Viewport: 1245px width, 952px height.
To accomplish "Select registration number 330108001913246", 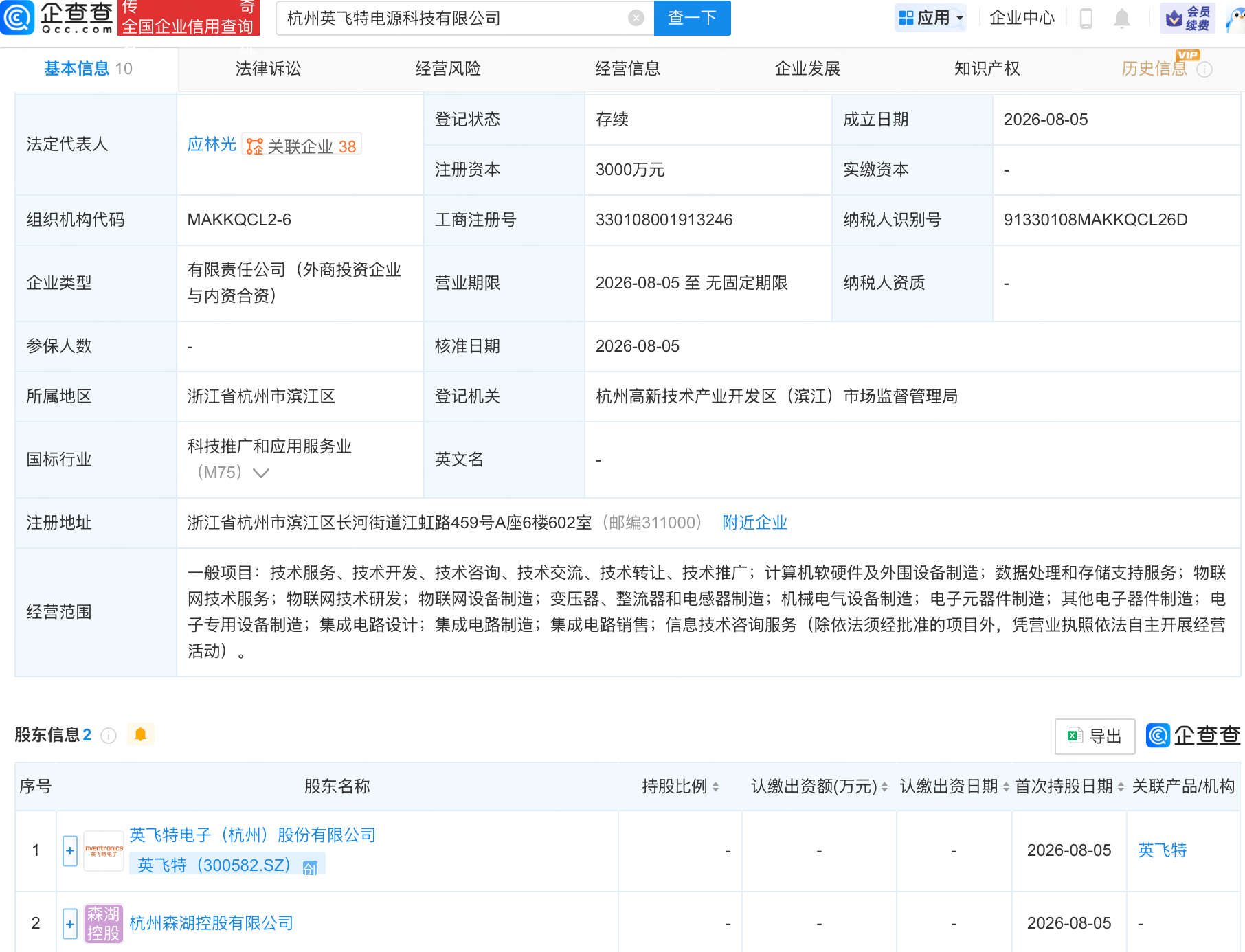I will click(664, 220).
